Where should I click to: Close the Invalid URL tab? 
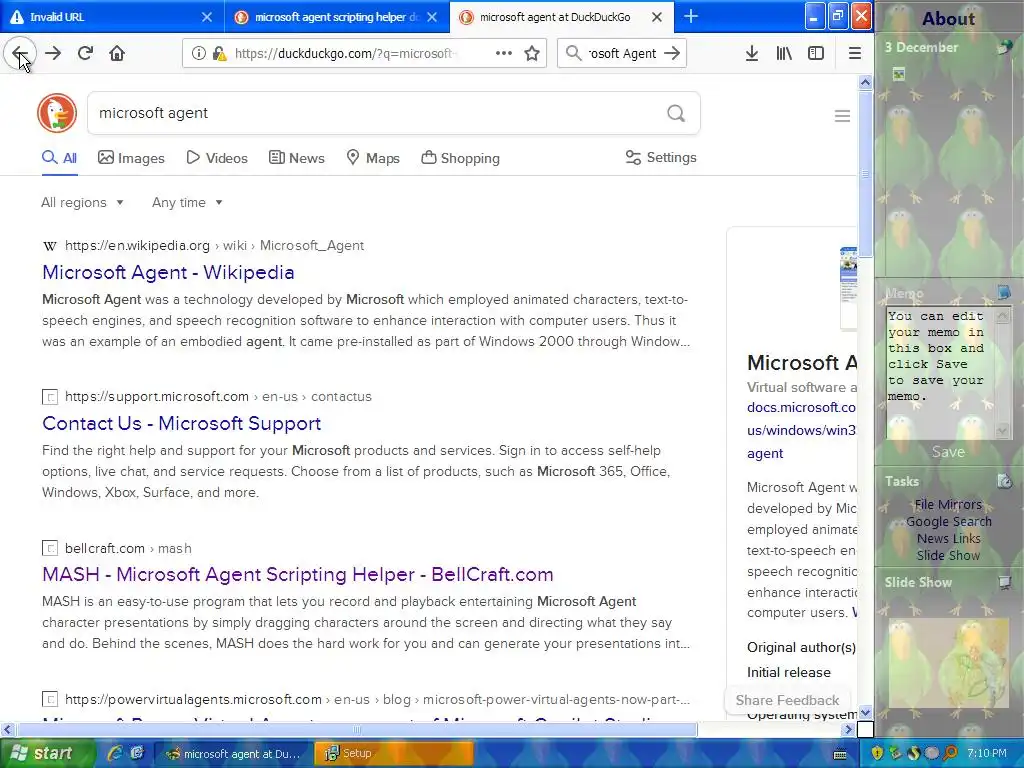tap(206, 17)
